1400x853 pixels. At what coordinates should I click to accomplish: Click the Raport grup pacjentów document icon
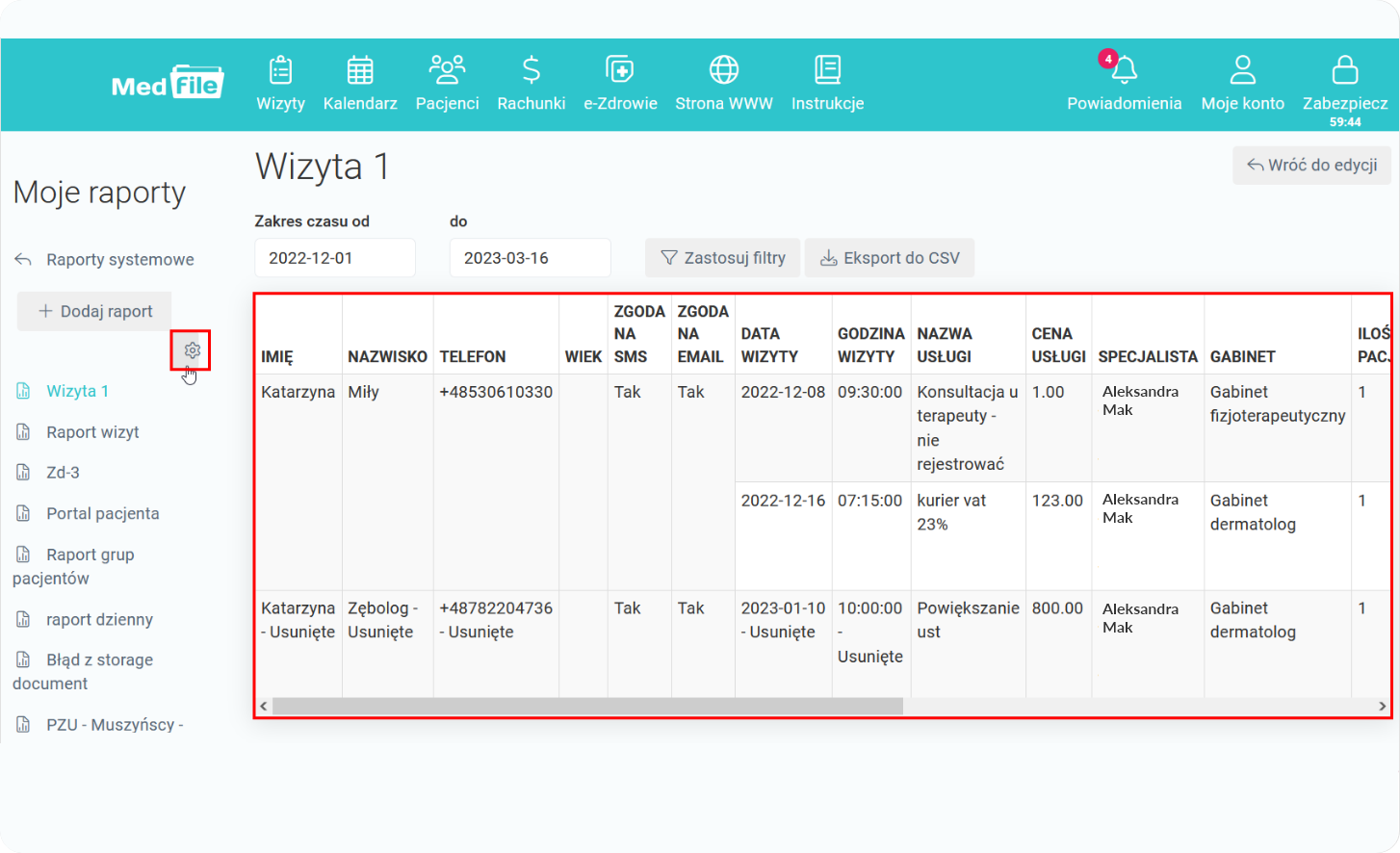click(23, 555)
